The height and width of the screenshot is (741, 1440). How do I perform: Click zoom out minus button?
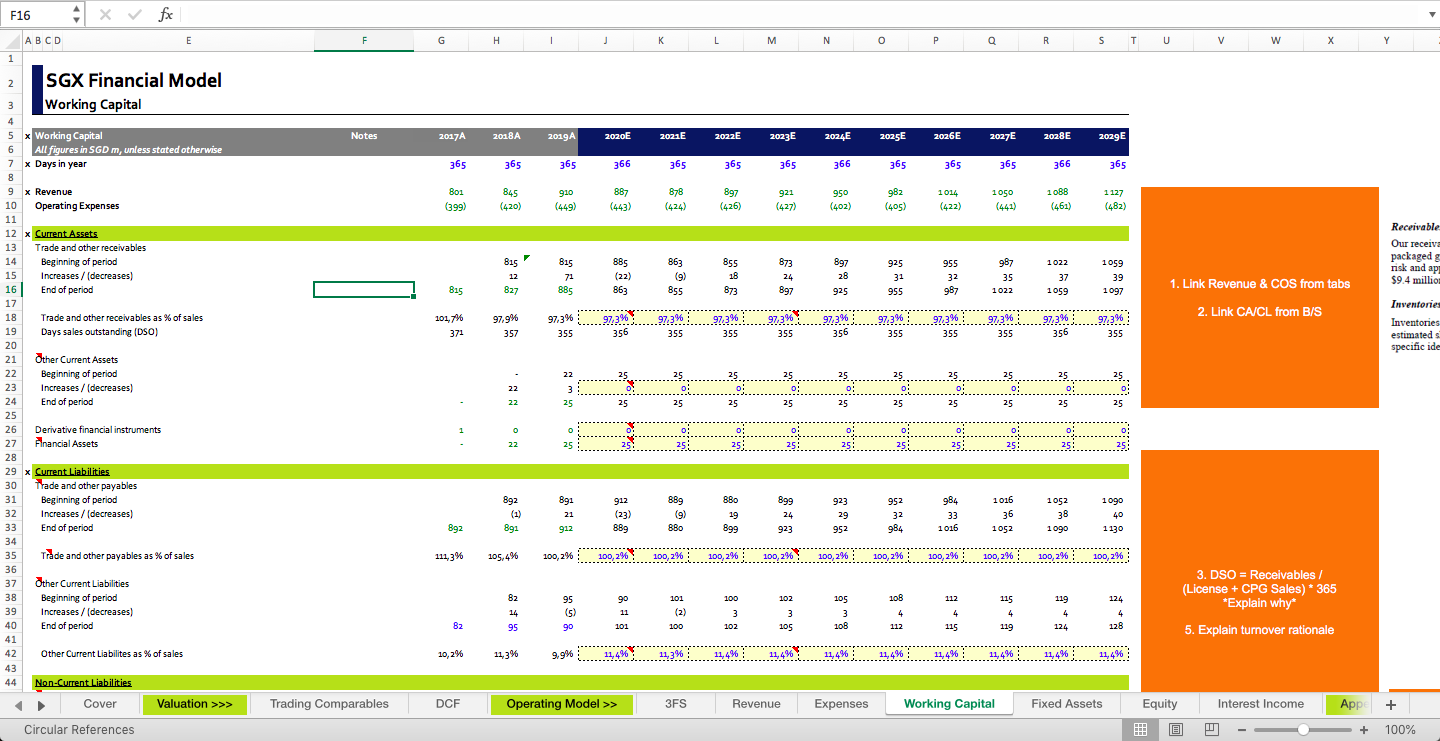1243,730
